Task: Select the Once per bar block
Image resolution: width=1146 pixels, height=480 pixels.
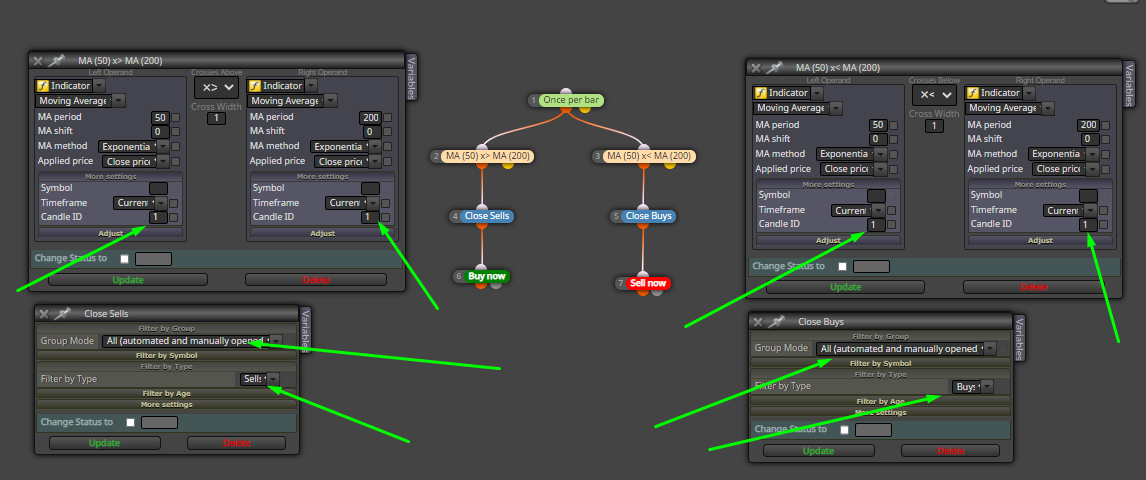Action: tap(572, 99)
